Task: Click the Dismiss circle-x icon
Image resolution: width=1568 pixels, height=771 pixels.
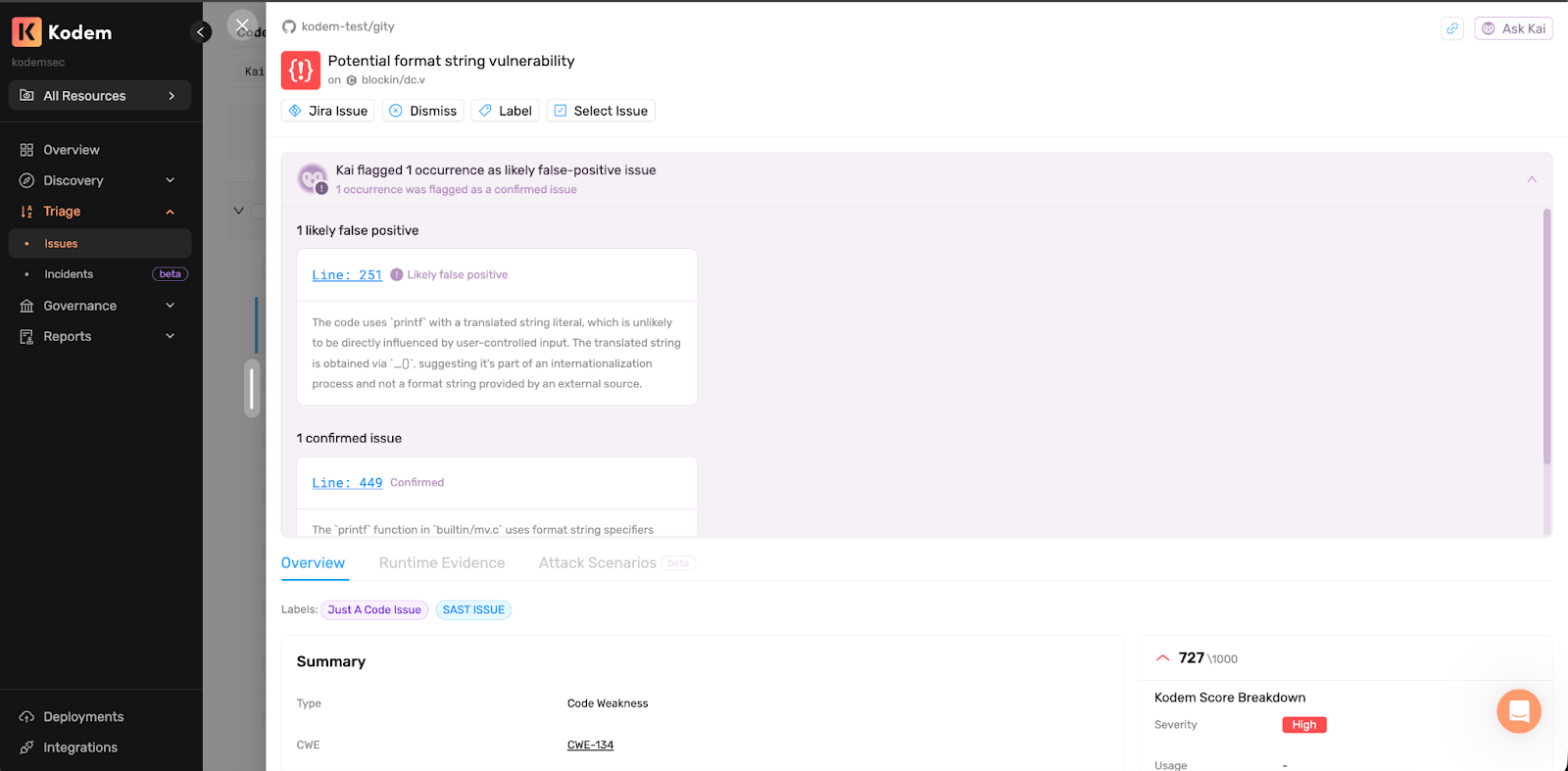Action: [396, 111]
